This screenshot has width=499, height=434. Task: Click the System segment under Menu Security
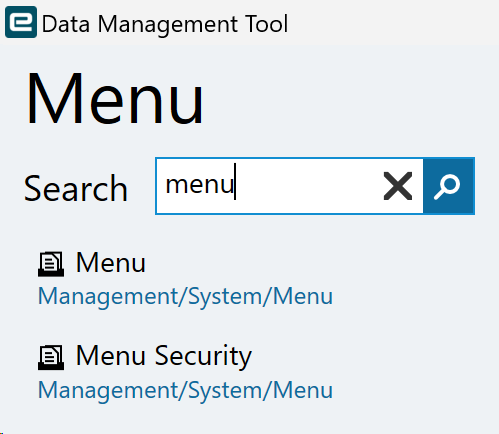click(225, 390)
